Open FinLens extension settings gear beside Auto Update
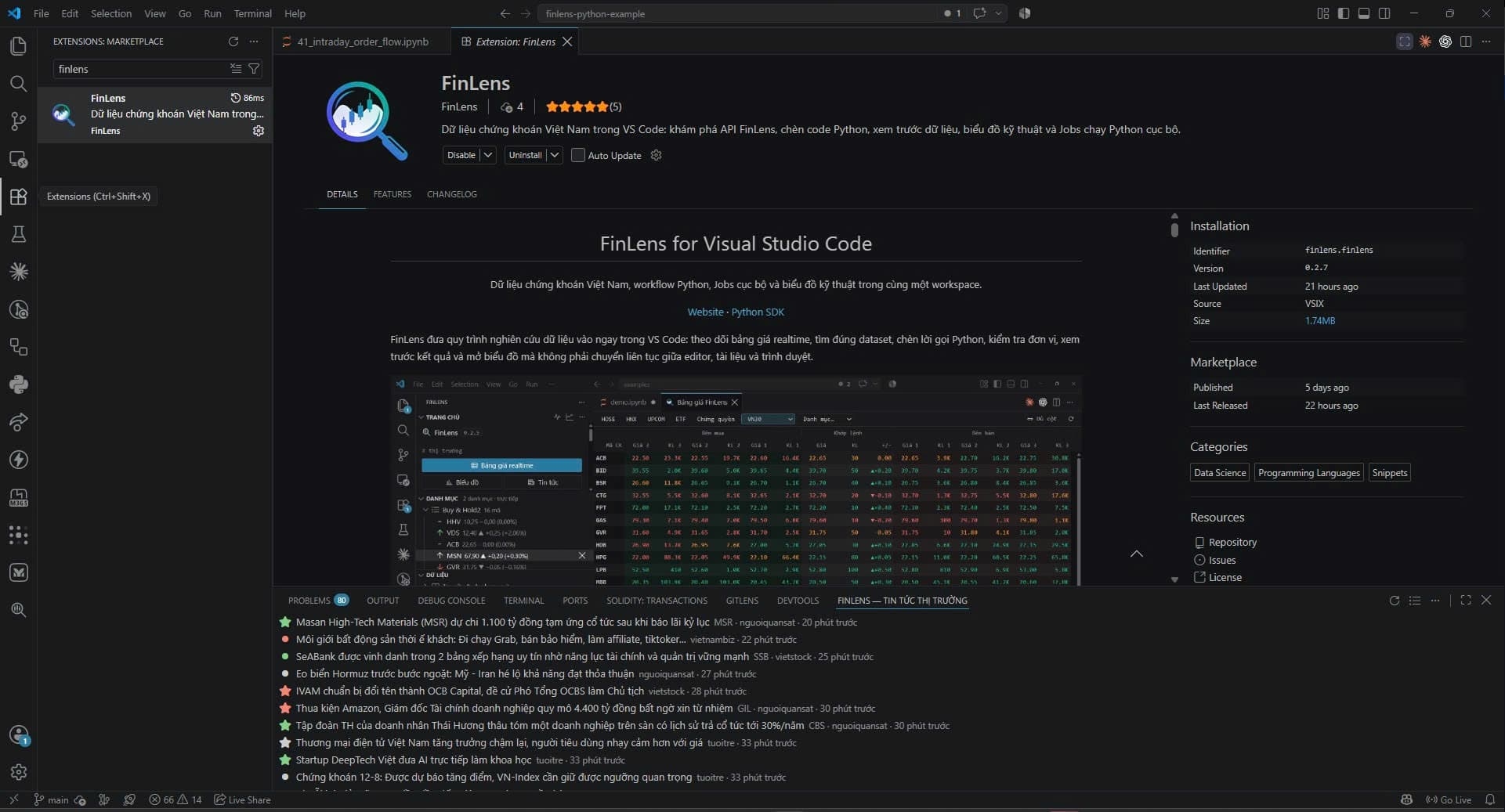 tap(657, 155)
